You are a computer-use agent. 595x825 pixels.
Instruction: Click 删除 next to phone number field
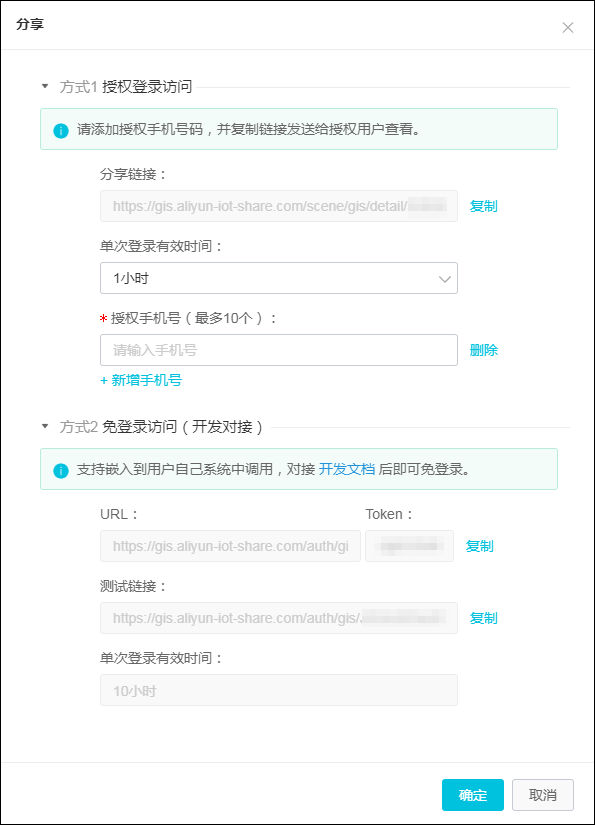click(x=483, y=350)
